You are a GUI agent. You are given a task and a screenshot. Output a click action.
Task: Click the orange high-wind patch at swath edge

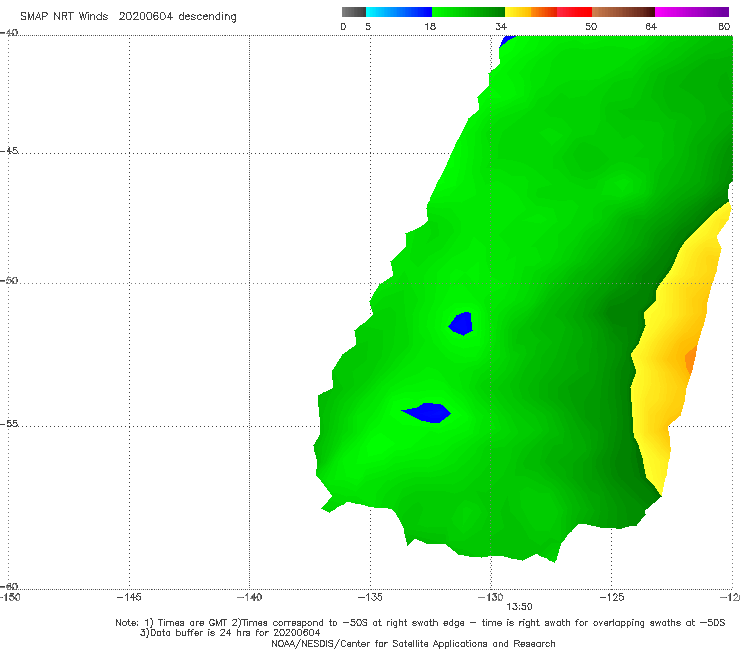[x=691, y=360]
